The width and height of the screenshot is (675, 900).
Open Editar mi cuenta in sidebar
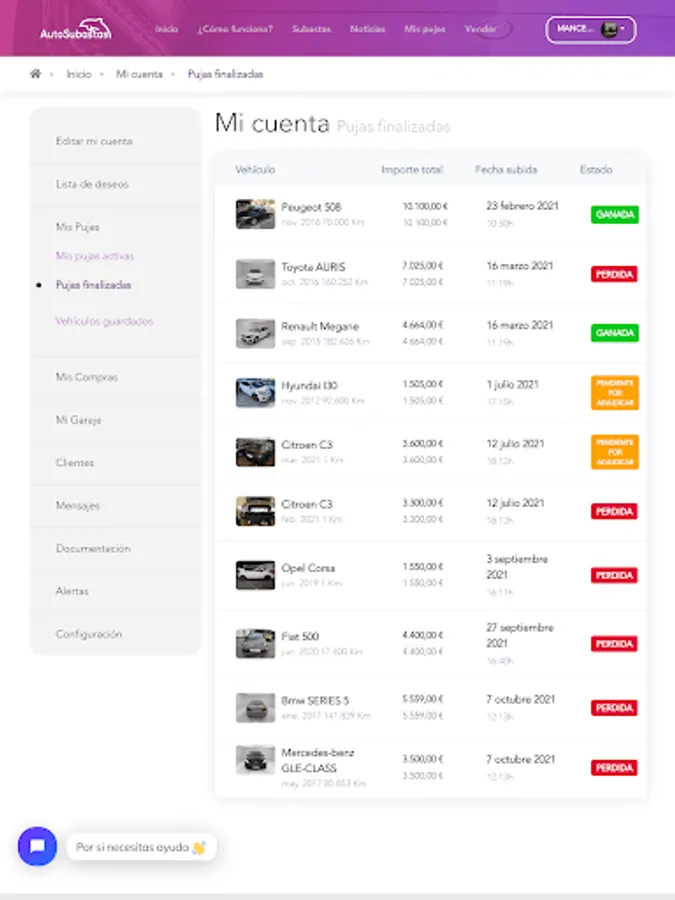[x=94, y=141]
